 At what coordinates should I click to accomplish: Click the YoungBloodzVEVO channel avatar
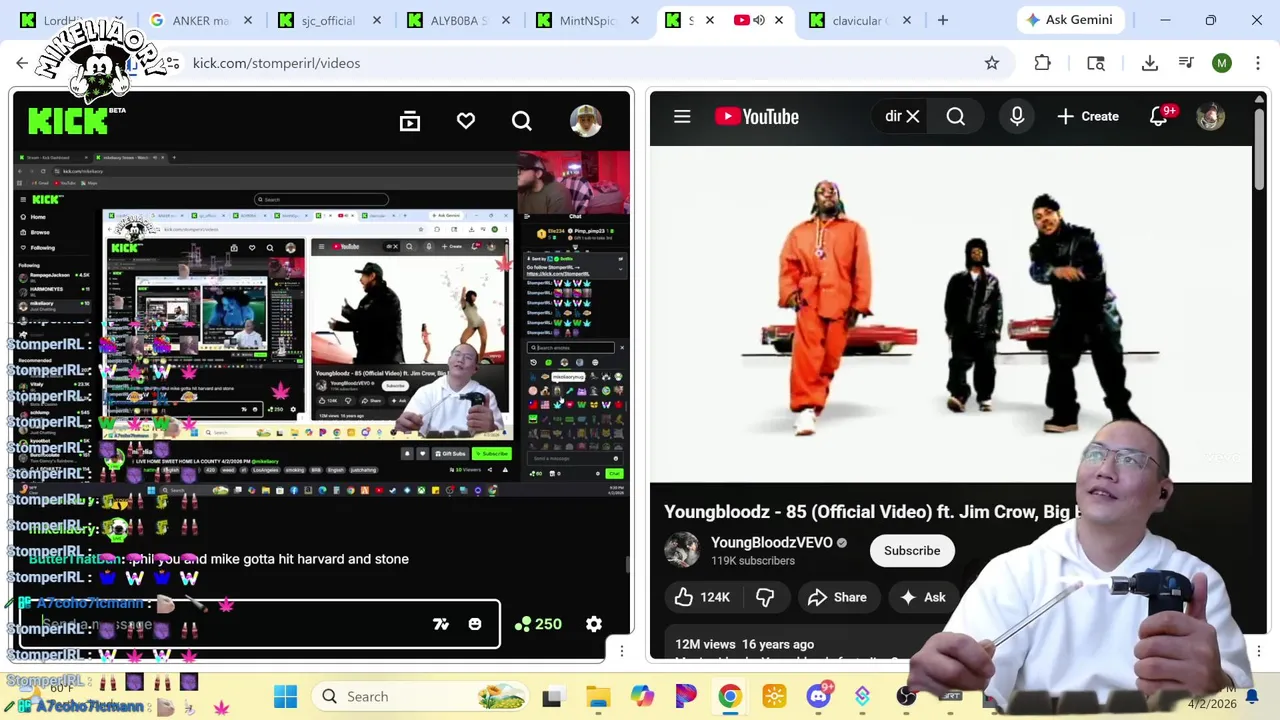click(682, 549)
